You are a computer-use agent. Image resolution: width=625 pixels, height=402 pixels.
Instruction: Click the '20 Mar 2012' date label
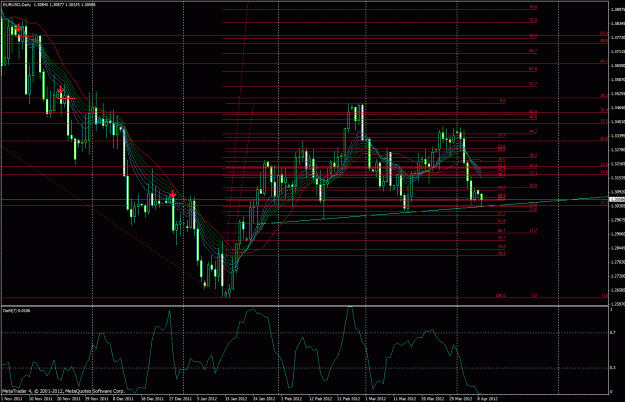[x=433, y=398]
